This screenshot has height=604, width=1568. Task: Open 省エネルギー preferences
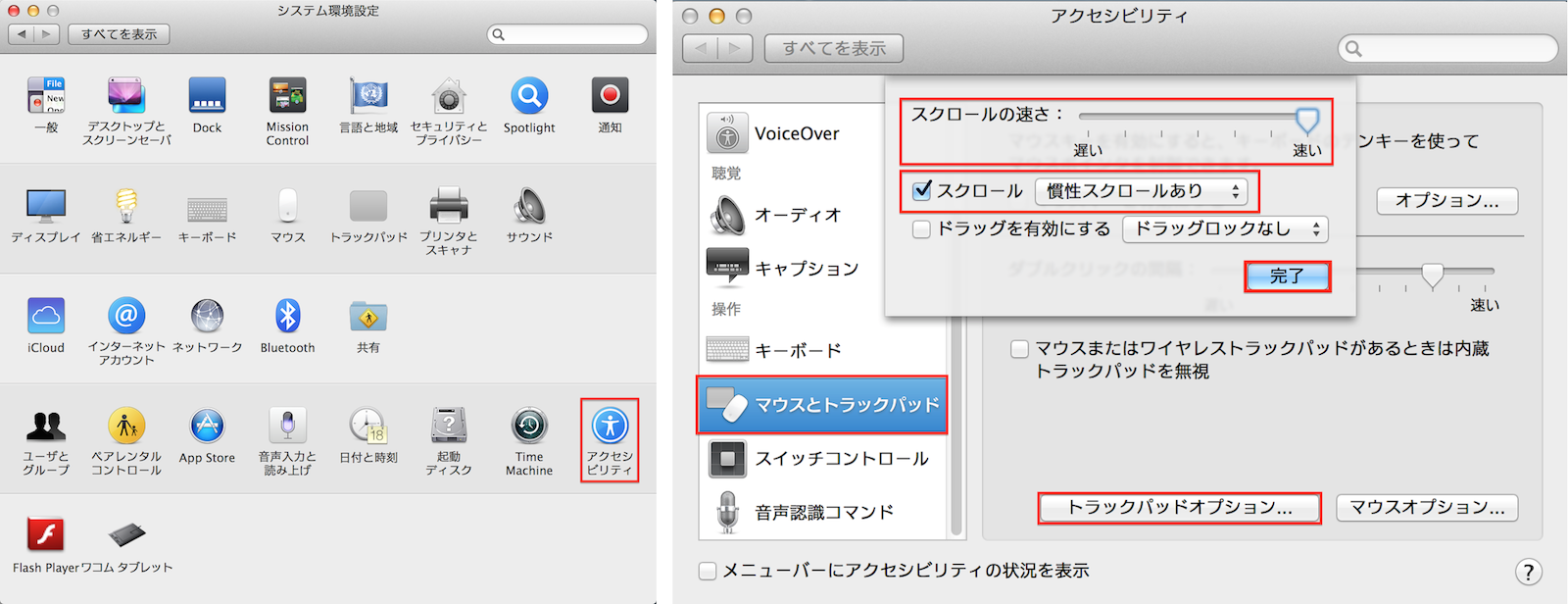tap(126, 206)
